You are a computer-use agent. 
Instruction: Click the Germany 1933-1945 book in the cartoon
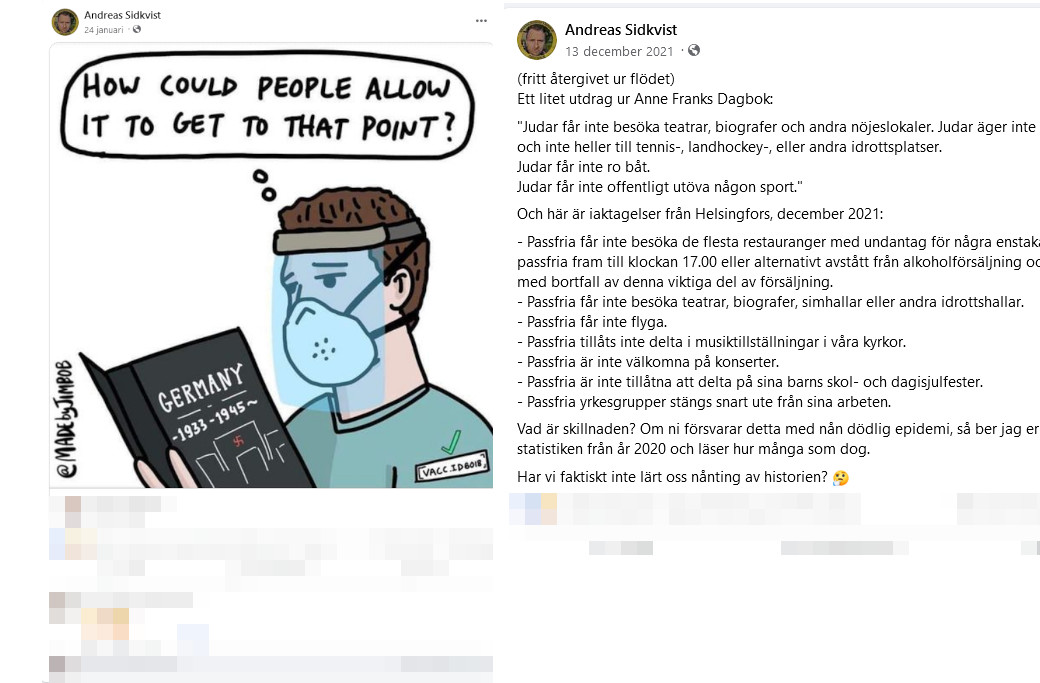[199, 411]
